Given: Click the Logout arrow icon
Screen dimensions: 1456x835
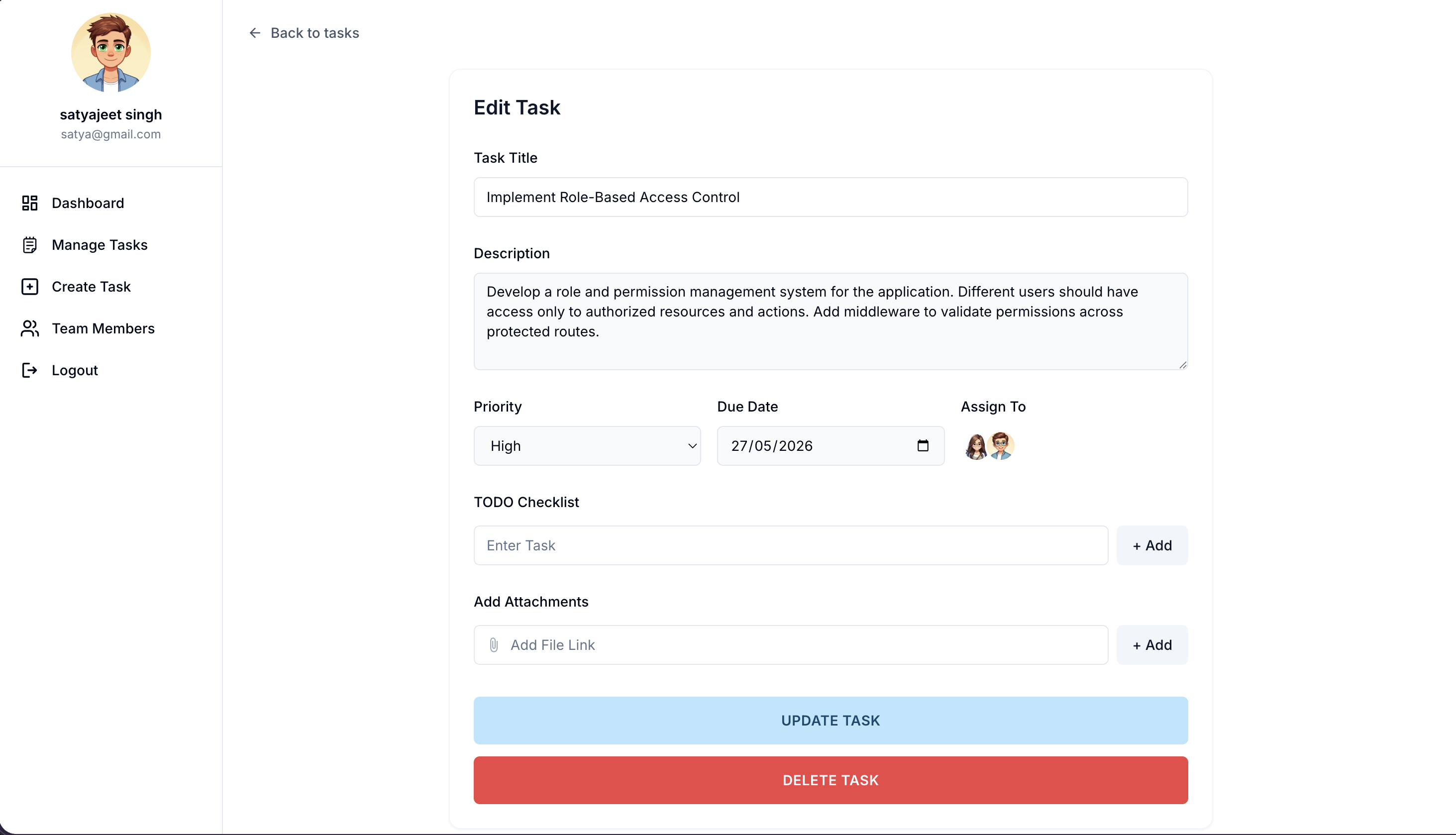Looking at the screenshot, I should coord(30,370).
